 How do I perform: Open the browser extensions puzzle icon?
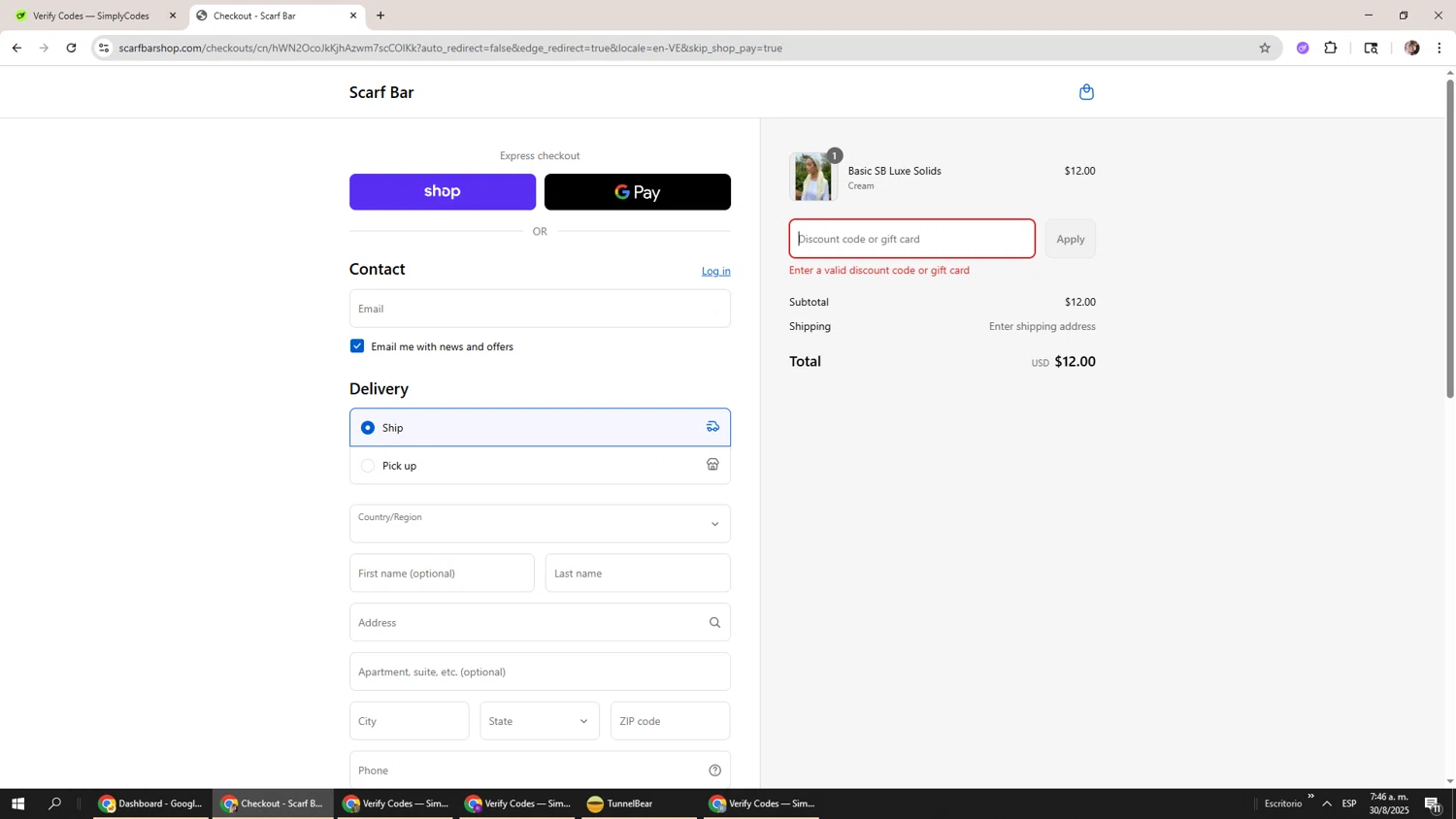[1331, 48]
